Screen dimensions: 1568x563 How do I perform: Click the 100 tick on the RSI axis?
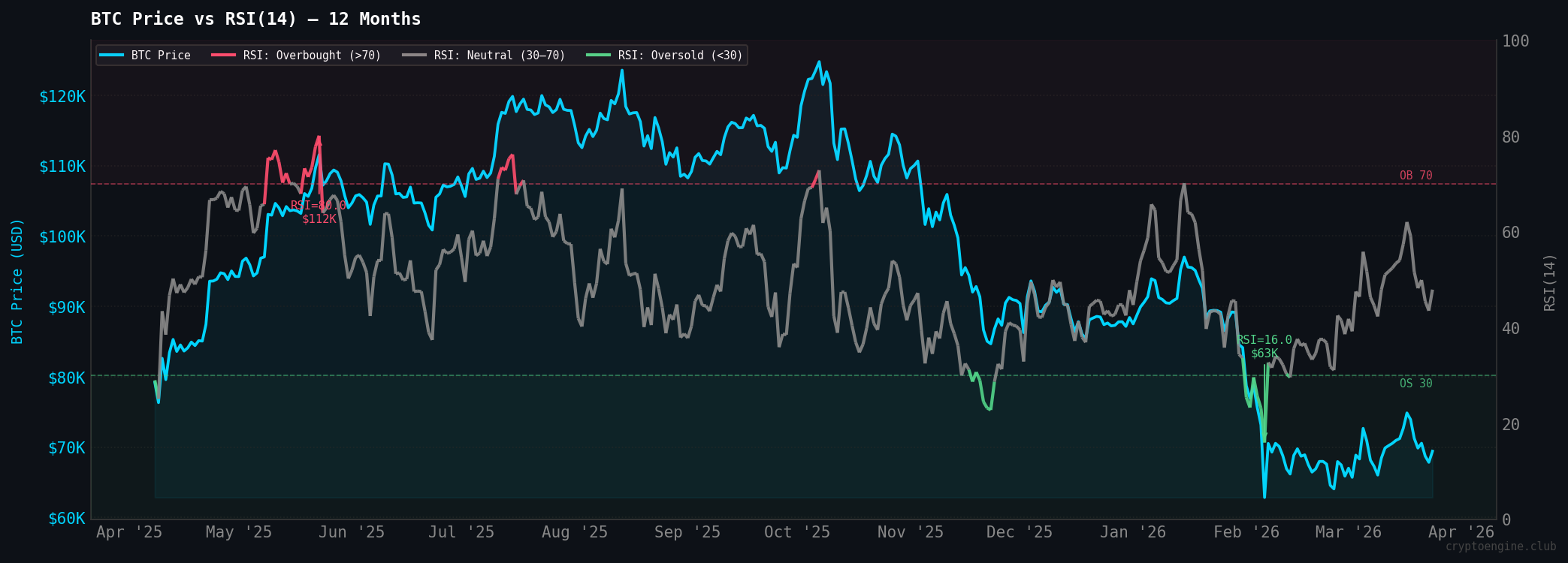point(1515,41)
